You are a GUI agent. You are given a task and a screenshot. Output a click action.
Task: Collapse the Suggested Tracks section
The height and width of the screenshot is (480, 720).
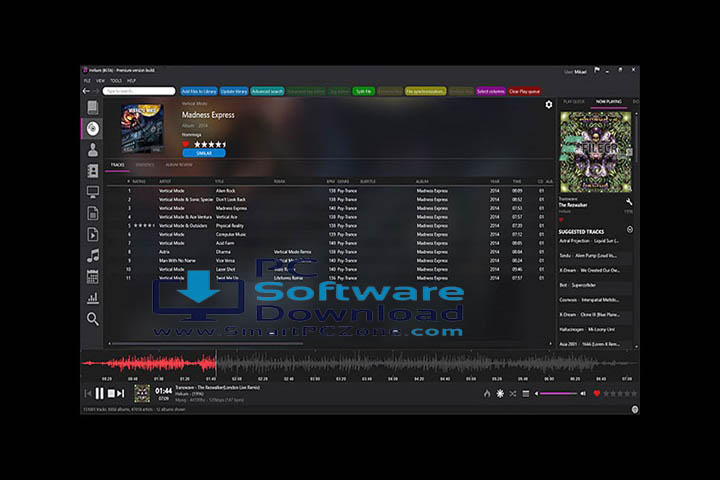point(630,229)
